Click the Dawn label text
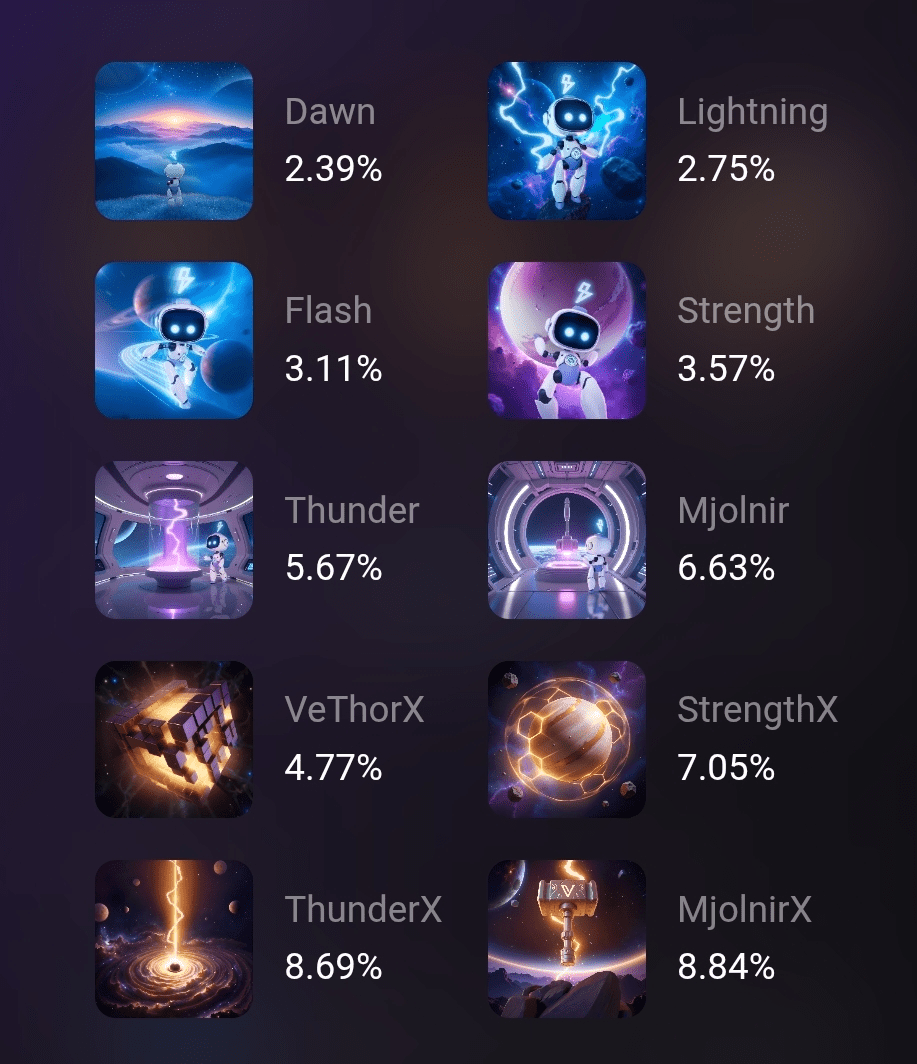The width and height of the screenshot is (917, 1064). 330,111
